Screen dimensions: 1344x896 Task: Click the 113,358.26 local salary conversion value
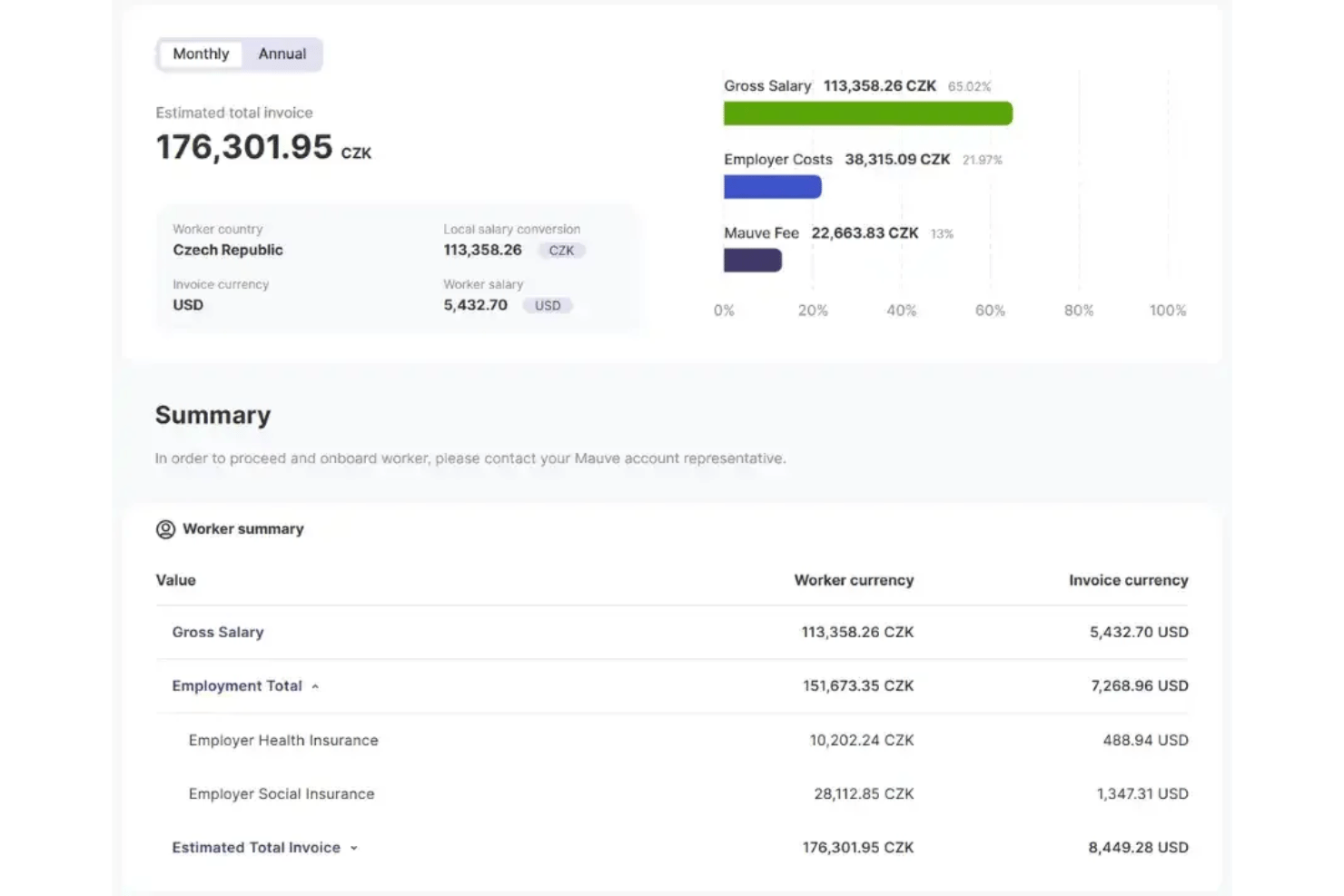click(482, 250)
